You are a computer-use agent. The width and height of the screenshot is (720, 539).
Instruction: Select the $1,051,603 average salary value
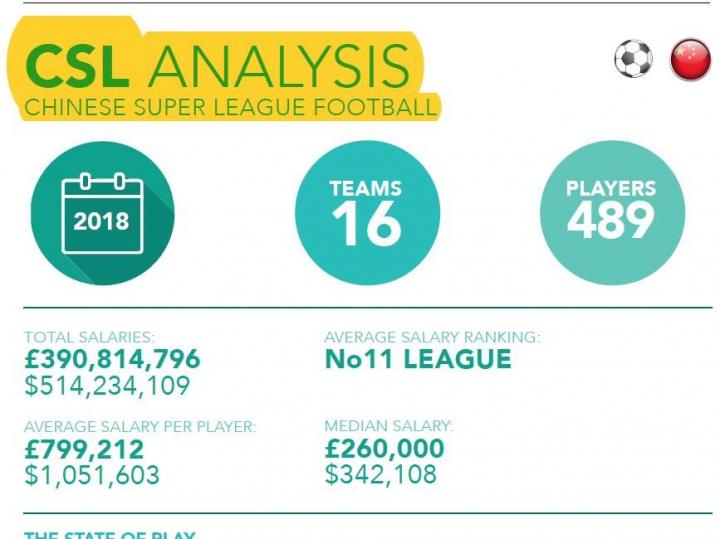[92, 475]
